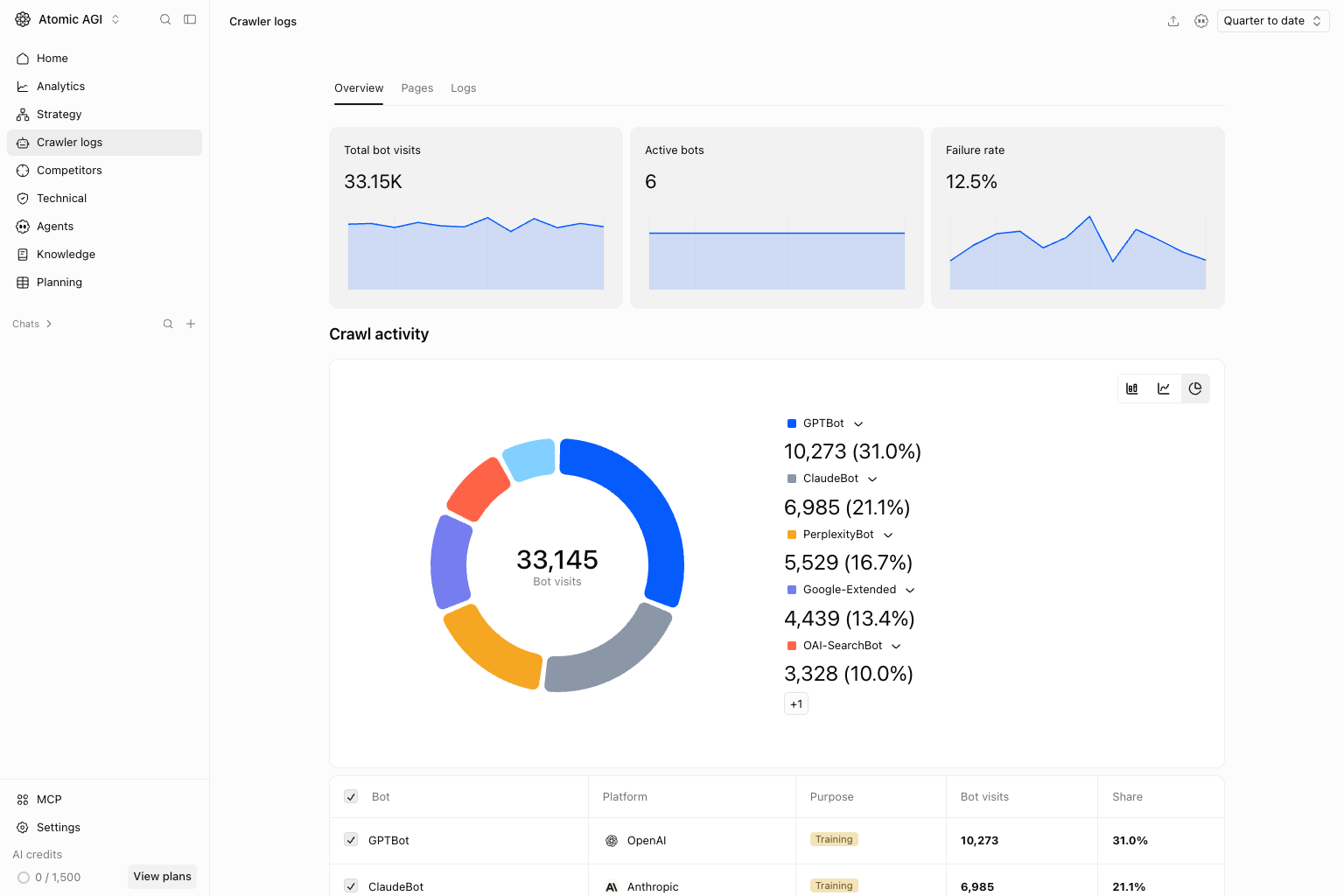Image resolution: width=1344 pixels, height=896 pixels.
Task: Search chats using the Chats magnifier icon
Action: [x=168, y=324]
